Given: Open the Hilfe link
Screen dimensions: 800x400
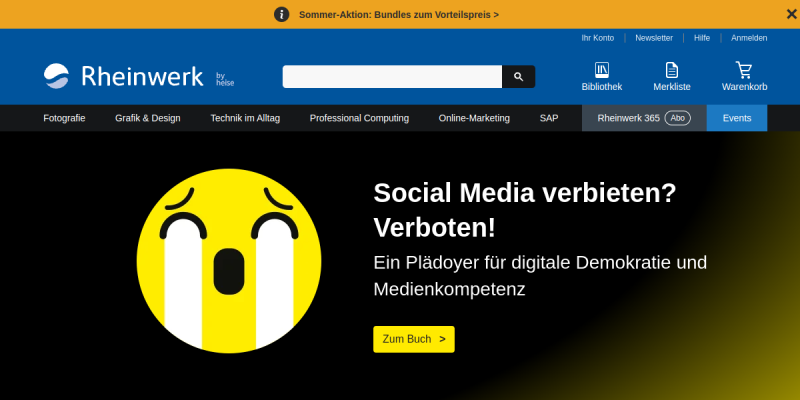Looking at the screenshot, I should pos(702,38).
